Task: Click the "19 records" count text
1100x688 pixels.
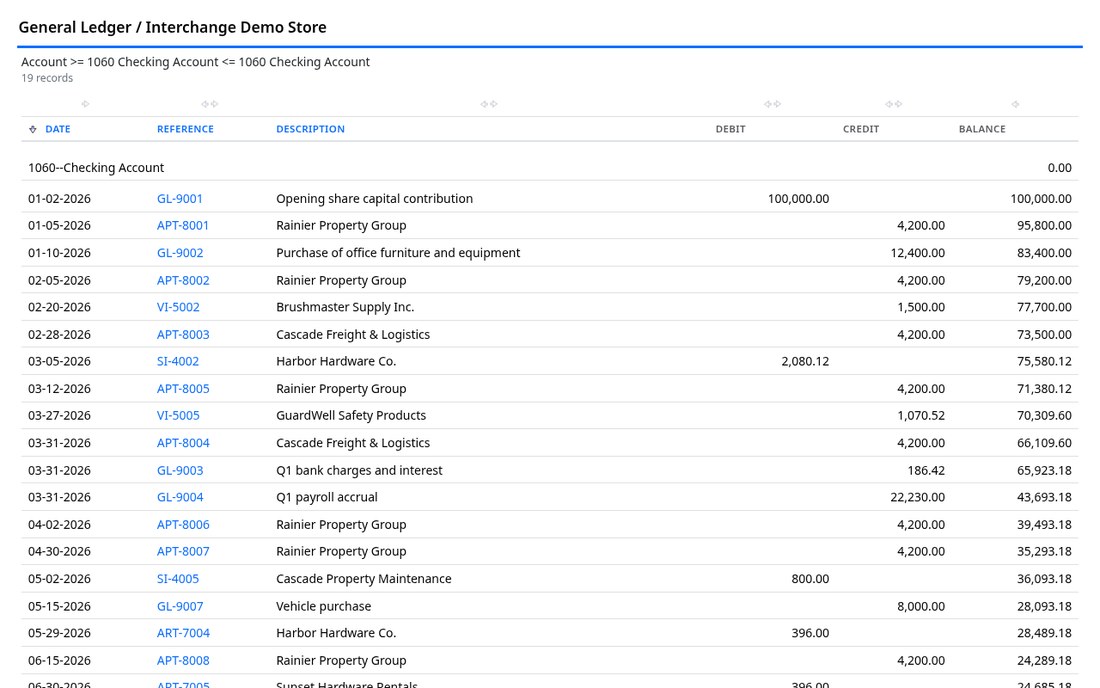Action: click(x=47, y=78)
